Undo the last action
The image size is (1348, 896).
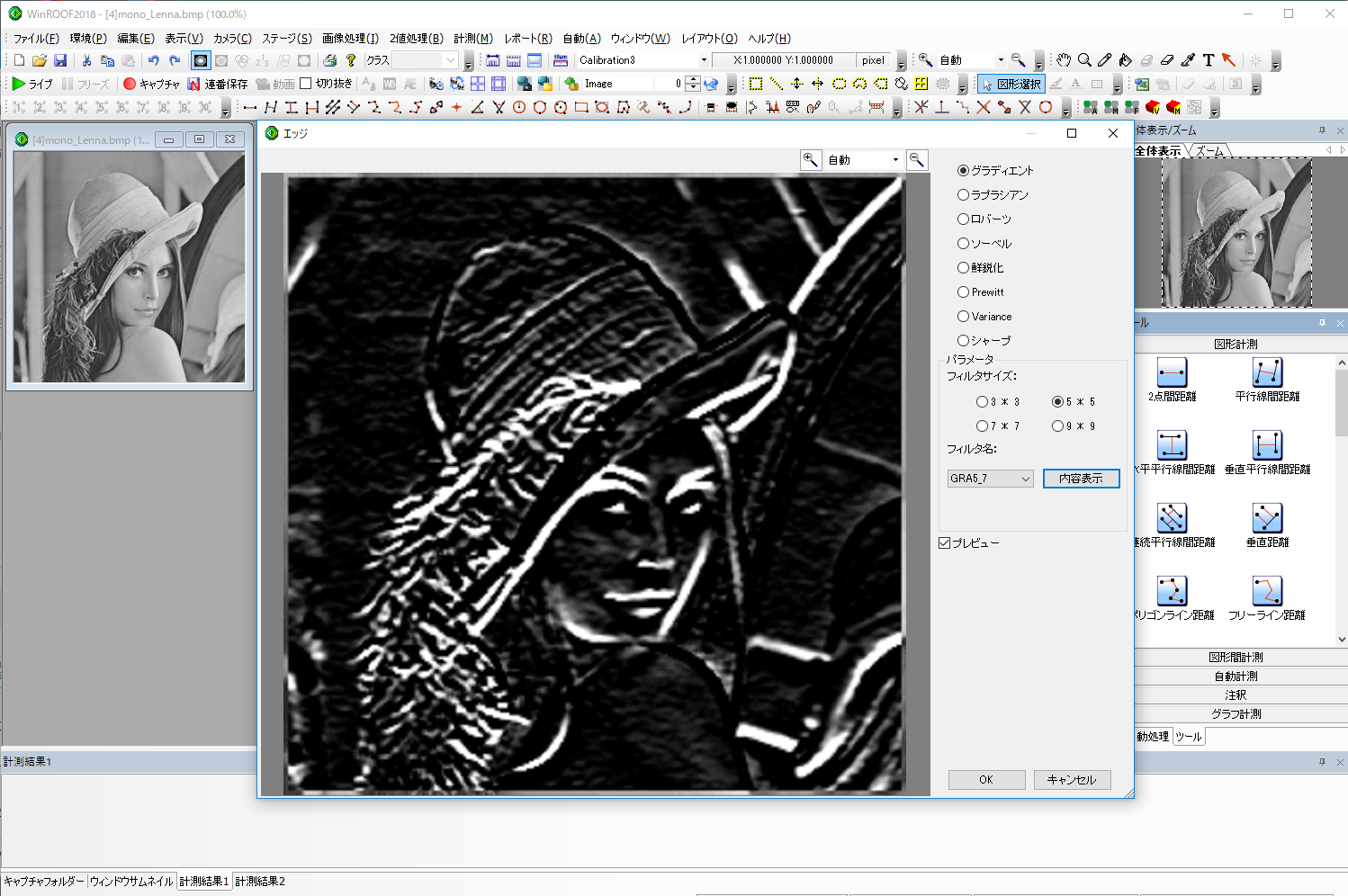154,60
